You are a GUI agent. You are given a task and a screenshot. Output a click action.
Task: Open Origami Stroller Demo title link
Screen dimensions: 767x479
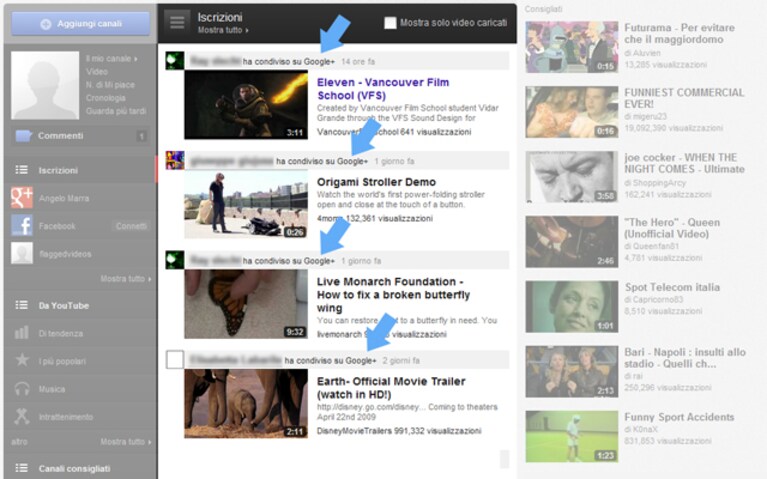(376, 182)
